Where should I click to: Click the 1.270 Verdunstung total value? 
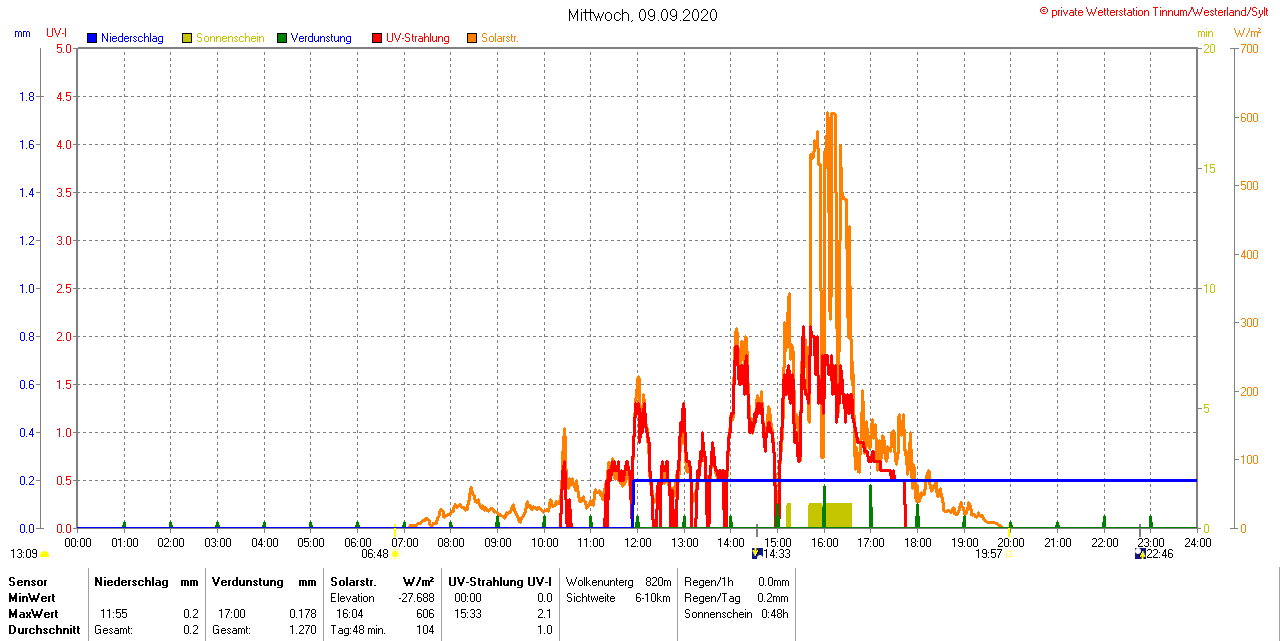[302, 630]
